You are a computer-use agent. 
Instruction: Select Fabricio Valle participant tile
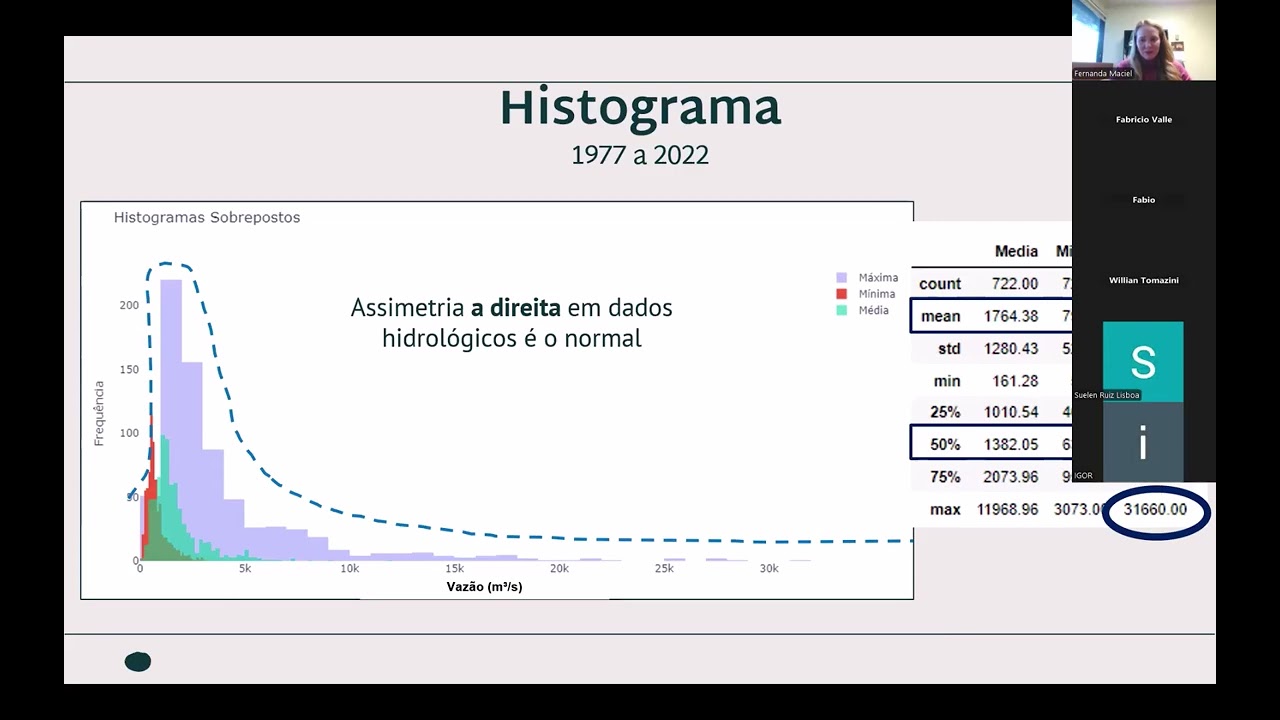pyautogui.click(x=1144, y=120)
